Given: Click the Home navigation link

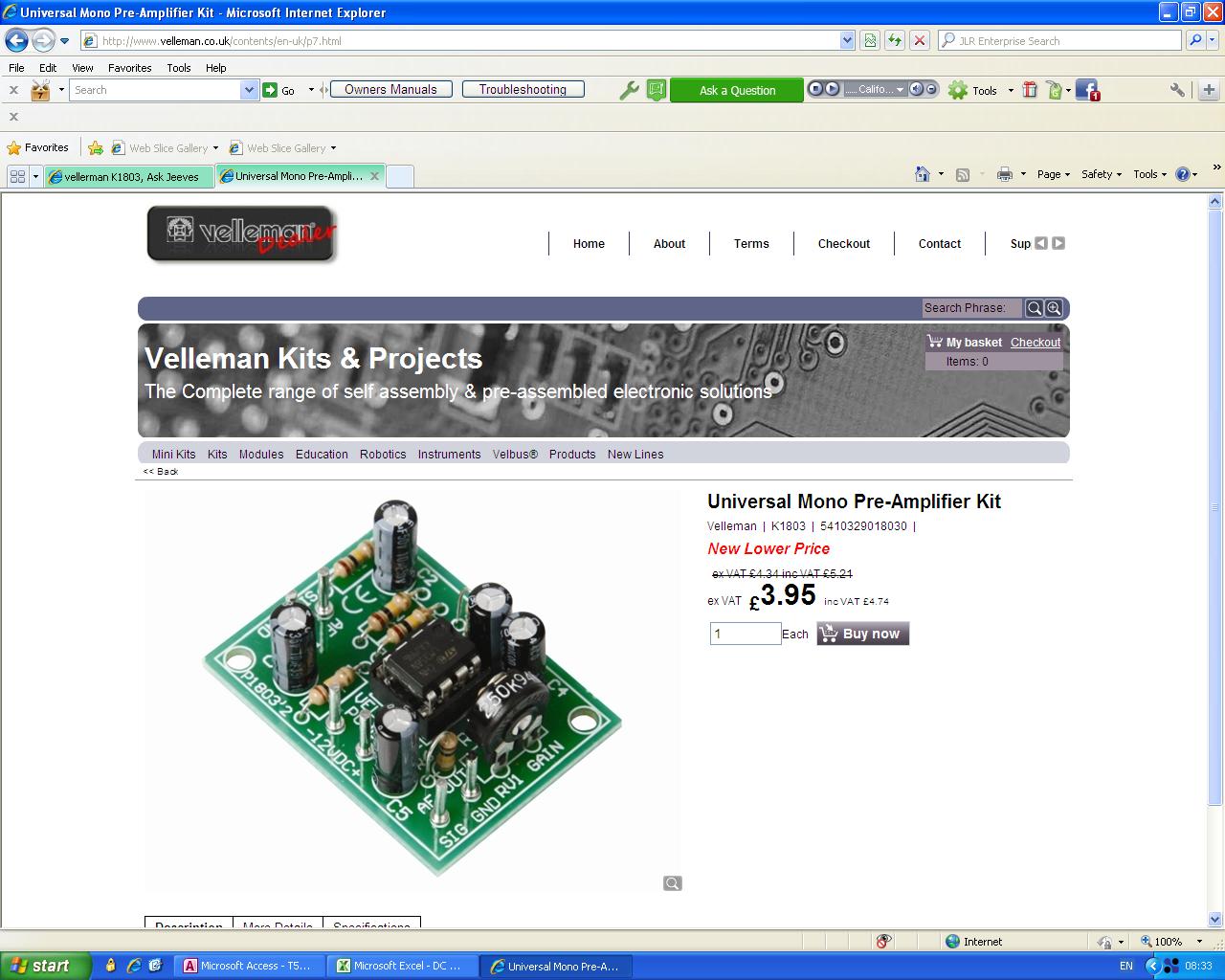Looking at the screenshot, I should (x=589, y=244).
